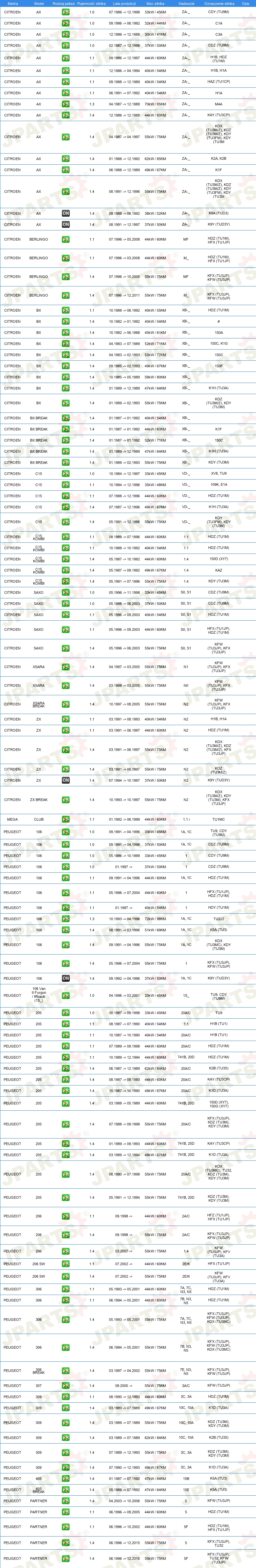The height and width of the screenshot is (1568, 256).
Task: Click the PB icon in the Peugeot 307 row
Action: tap(66, 1385)
